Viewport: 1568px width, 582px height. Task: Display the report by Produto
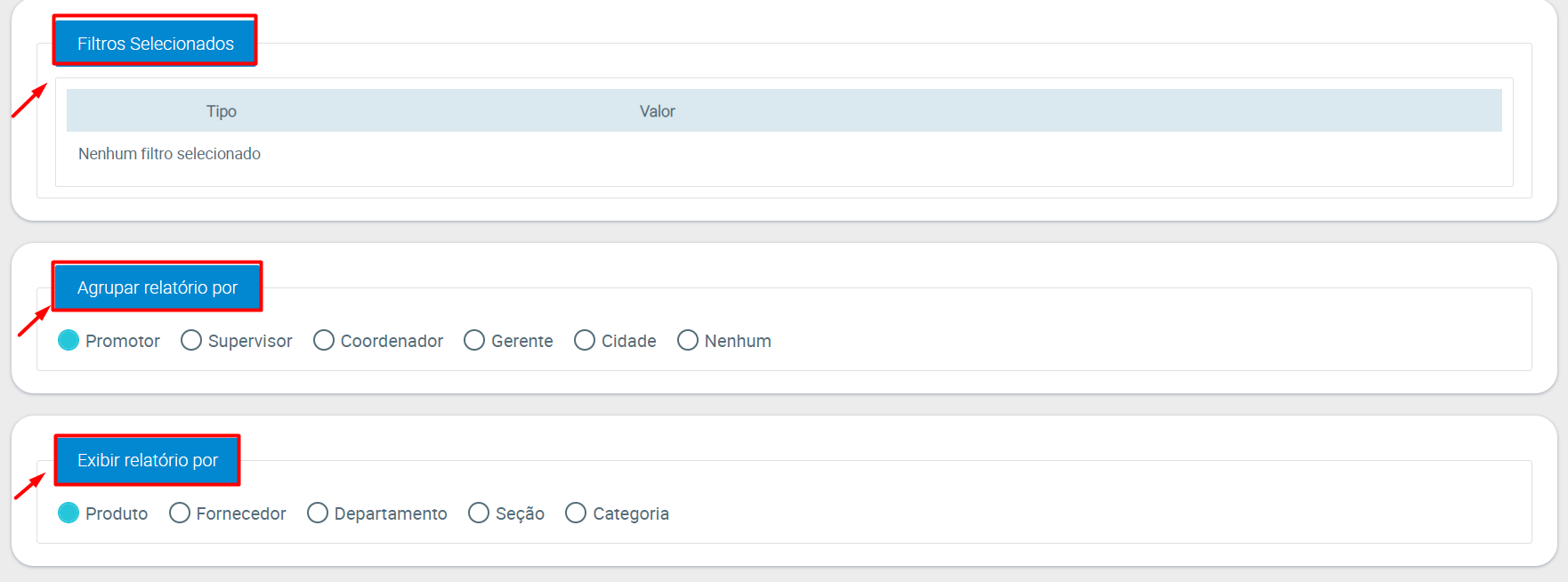click(69, 513)
